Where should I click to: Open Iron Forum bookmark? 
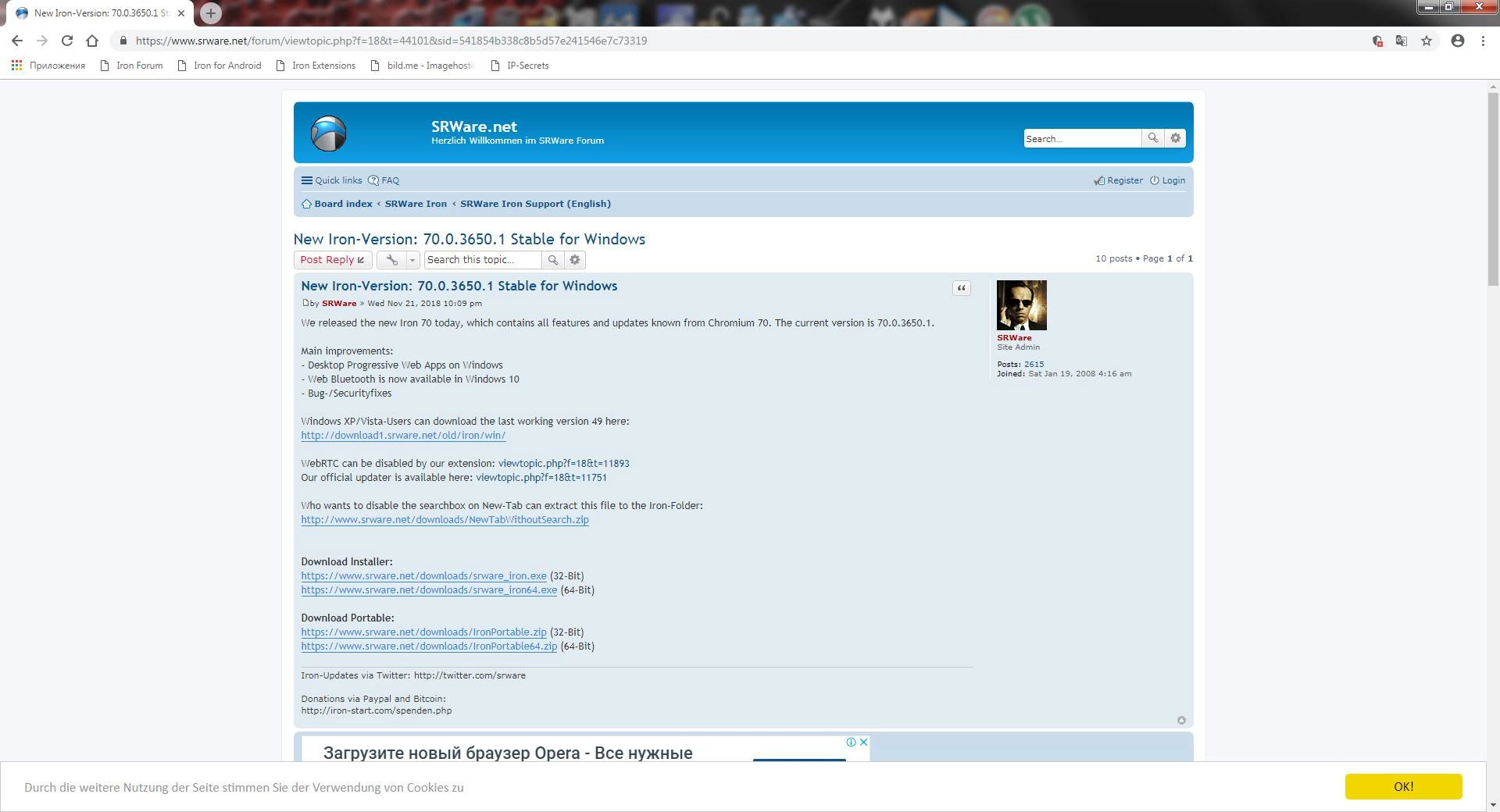point(132,66)
